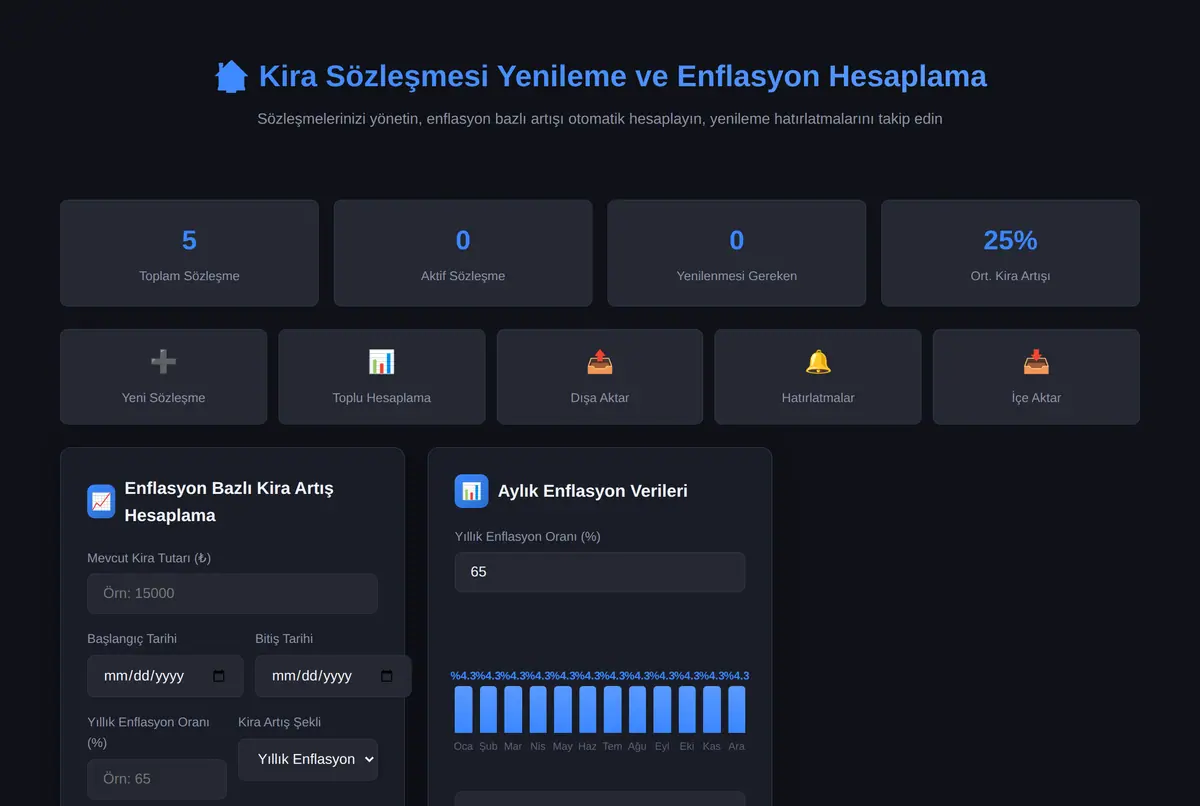
Task: Focus the Mevcut Kira Tutarı input field
Action: pyautogui.click(x=232, y=593)
